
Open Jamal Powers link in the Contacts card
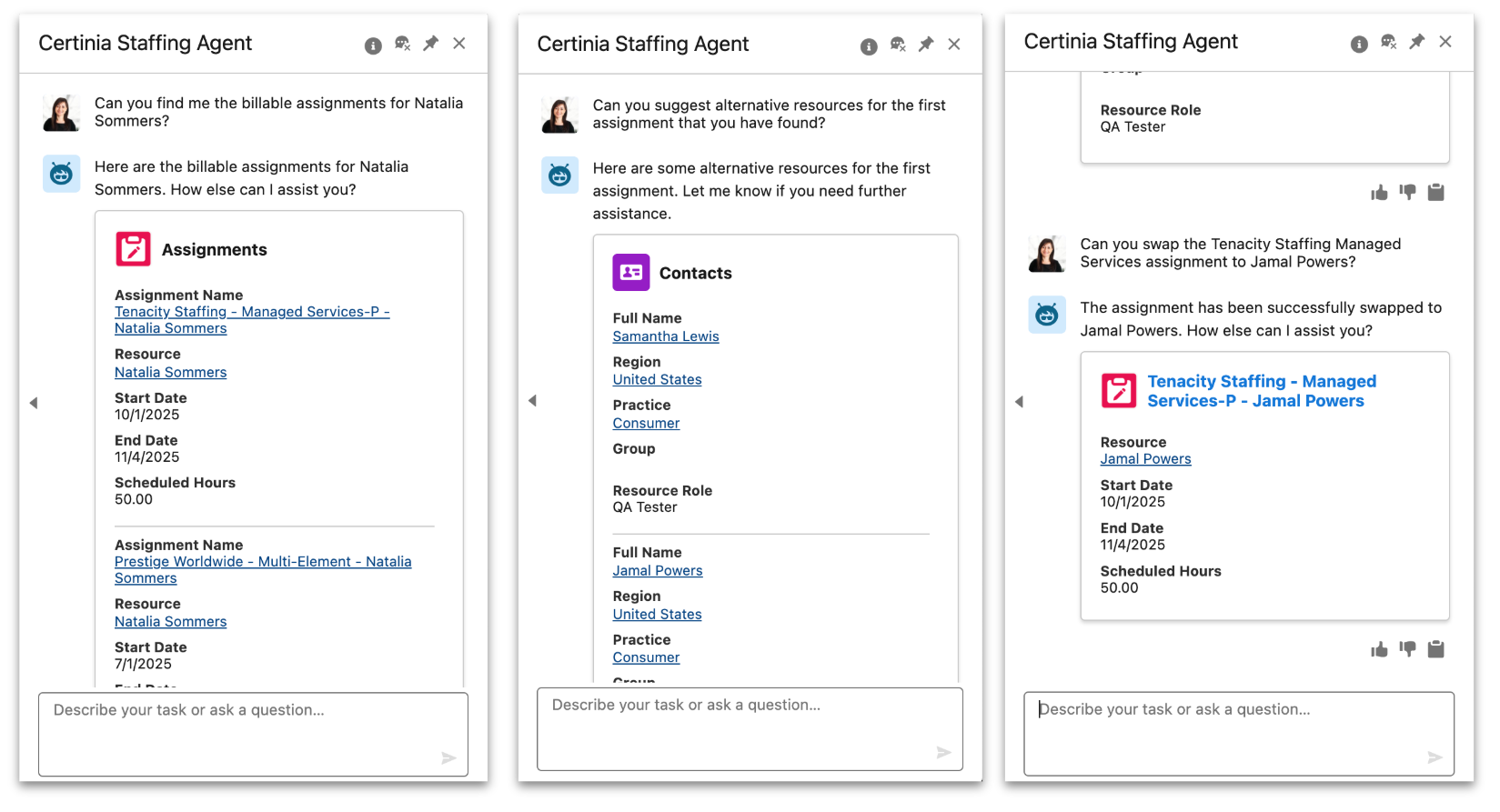(x=657, y=571)
